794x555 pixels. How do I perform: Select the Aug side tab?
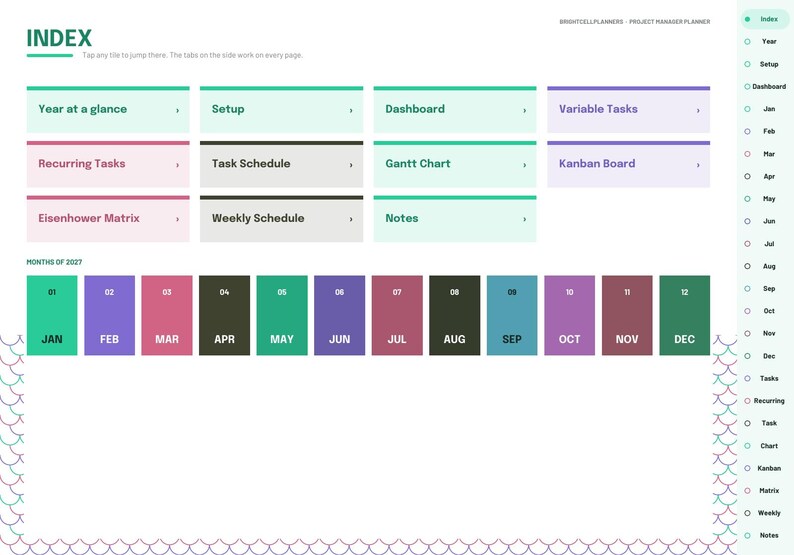pos(765,266)
